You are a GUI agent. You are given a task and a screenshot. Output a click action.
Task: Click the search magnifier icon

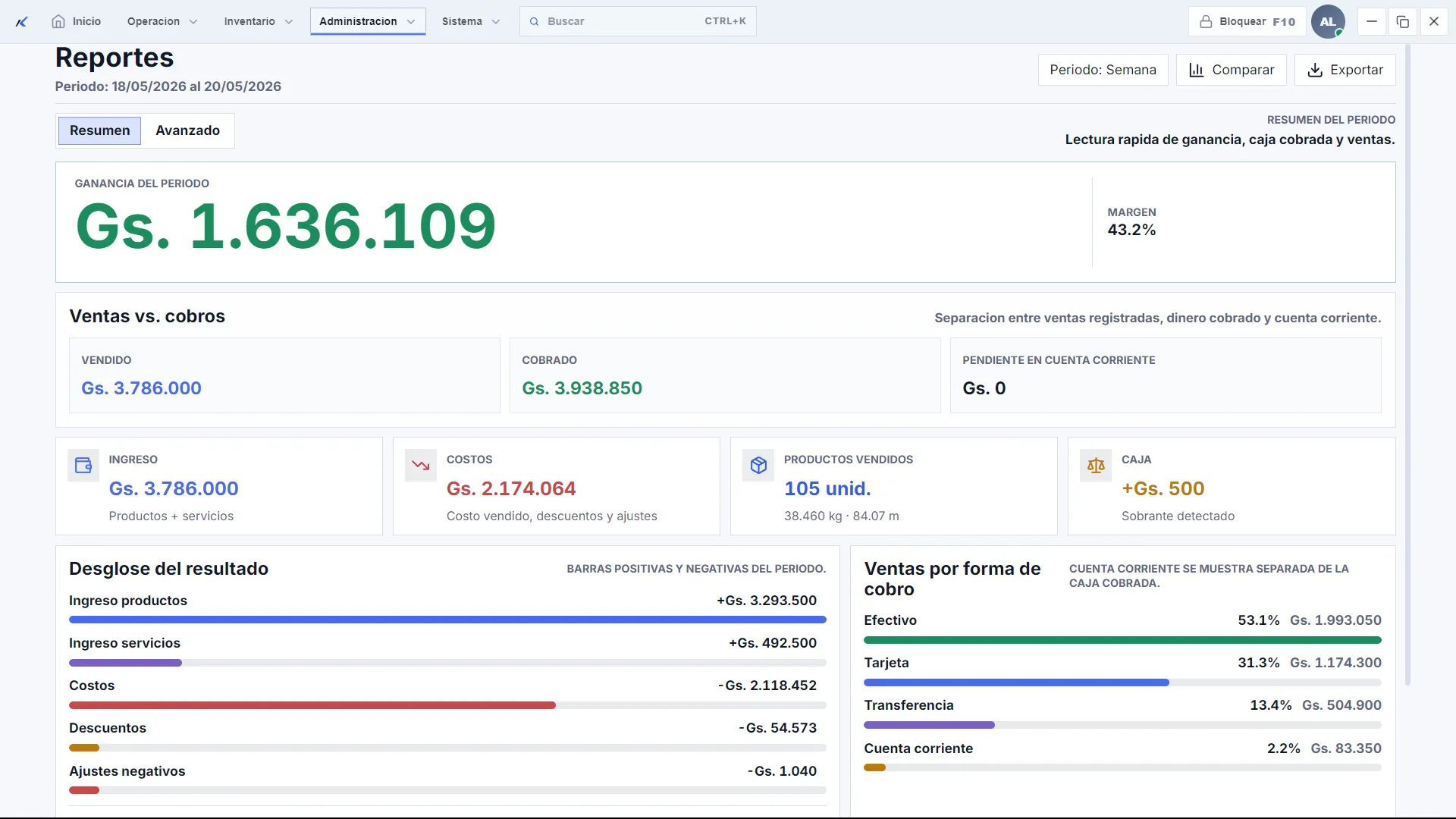534,21
